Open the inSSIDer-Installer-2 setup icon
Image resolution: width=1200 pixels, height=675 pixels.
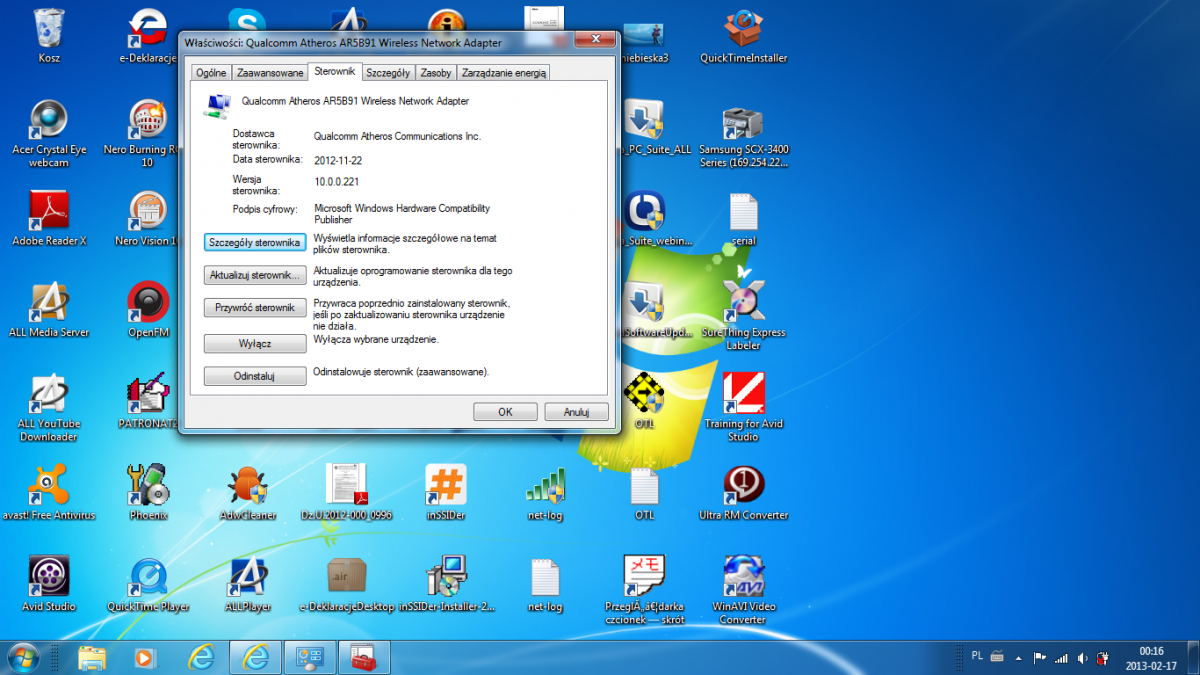click(445, 583)
